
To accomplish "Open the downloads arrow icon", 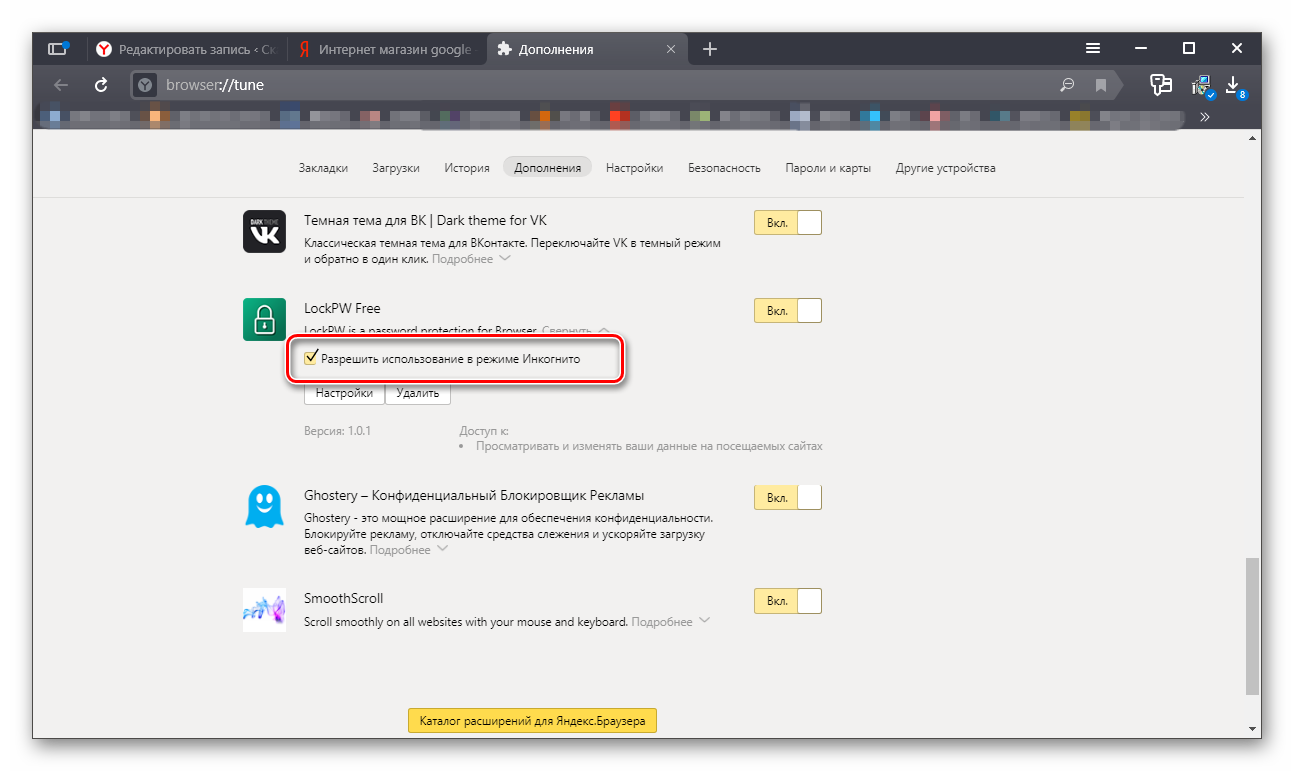I will (x=1233, y=84).
